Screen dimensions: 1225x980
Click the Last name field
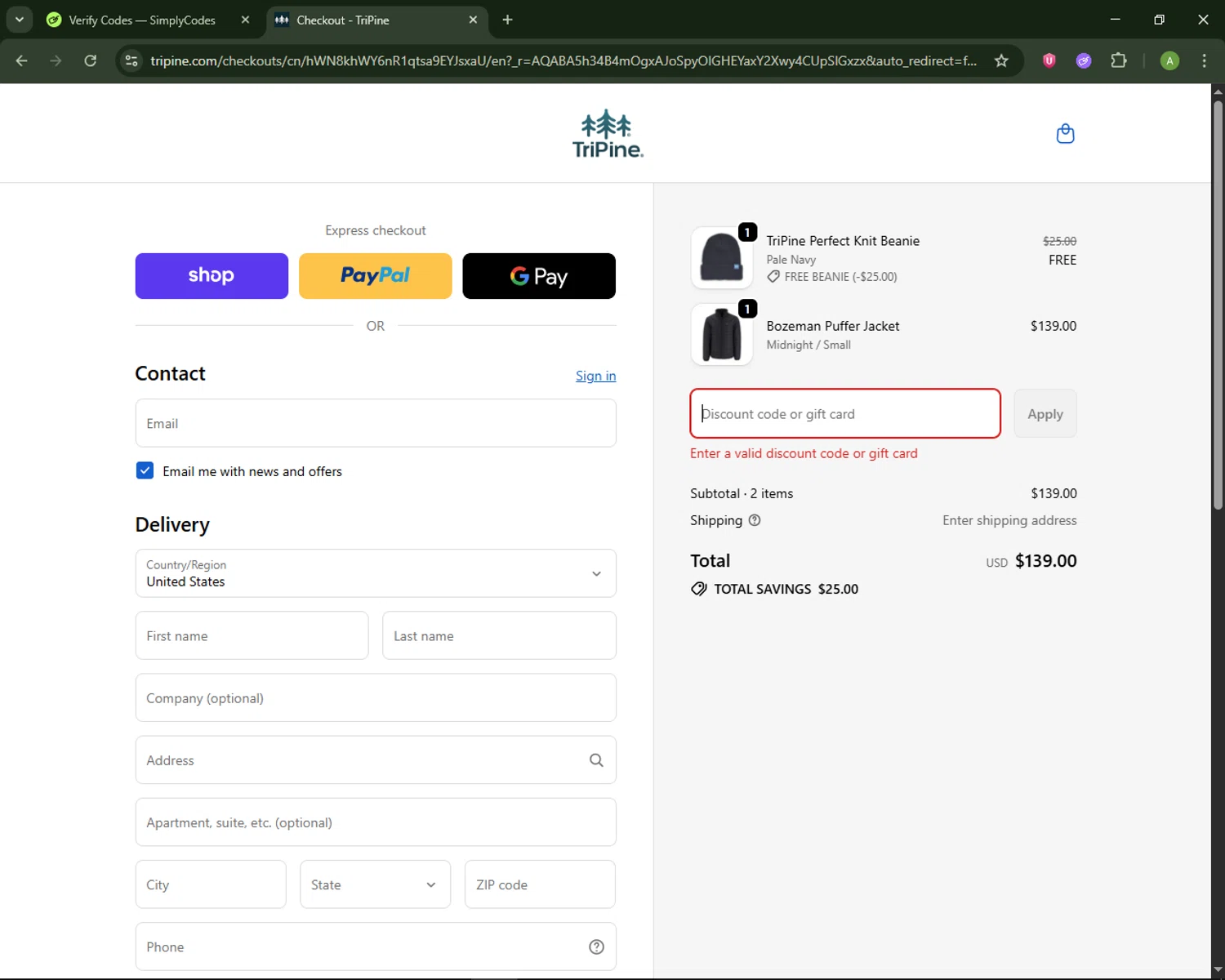point(499,635)
